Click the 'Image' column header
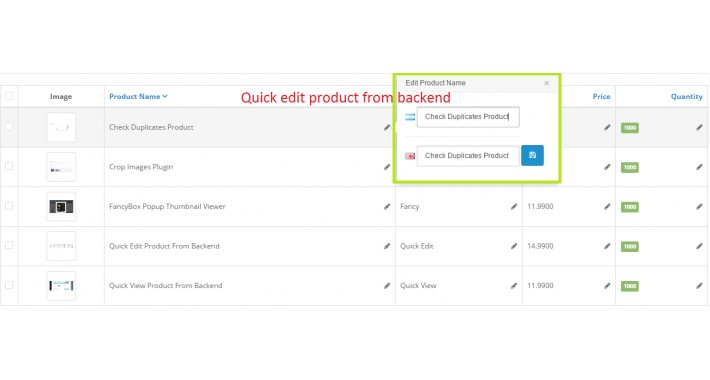Screen dimensions: 710x380 click(61, 96)
